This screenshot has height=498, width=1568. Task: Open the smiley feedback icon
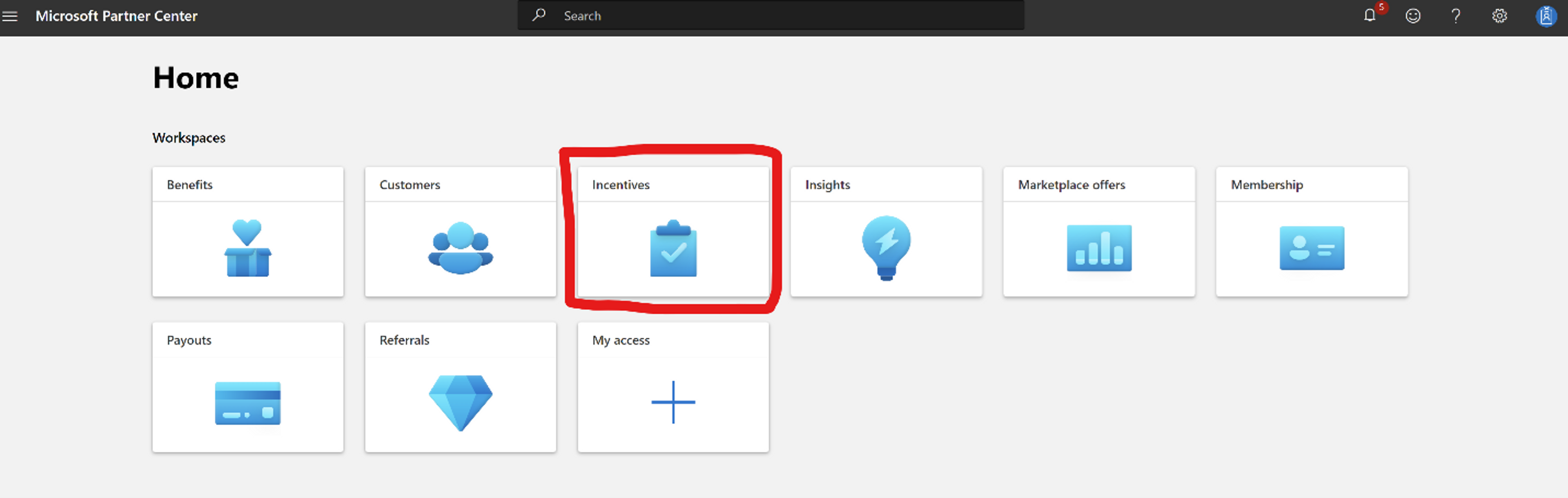1413,16
